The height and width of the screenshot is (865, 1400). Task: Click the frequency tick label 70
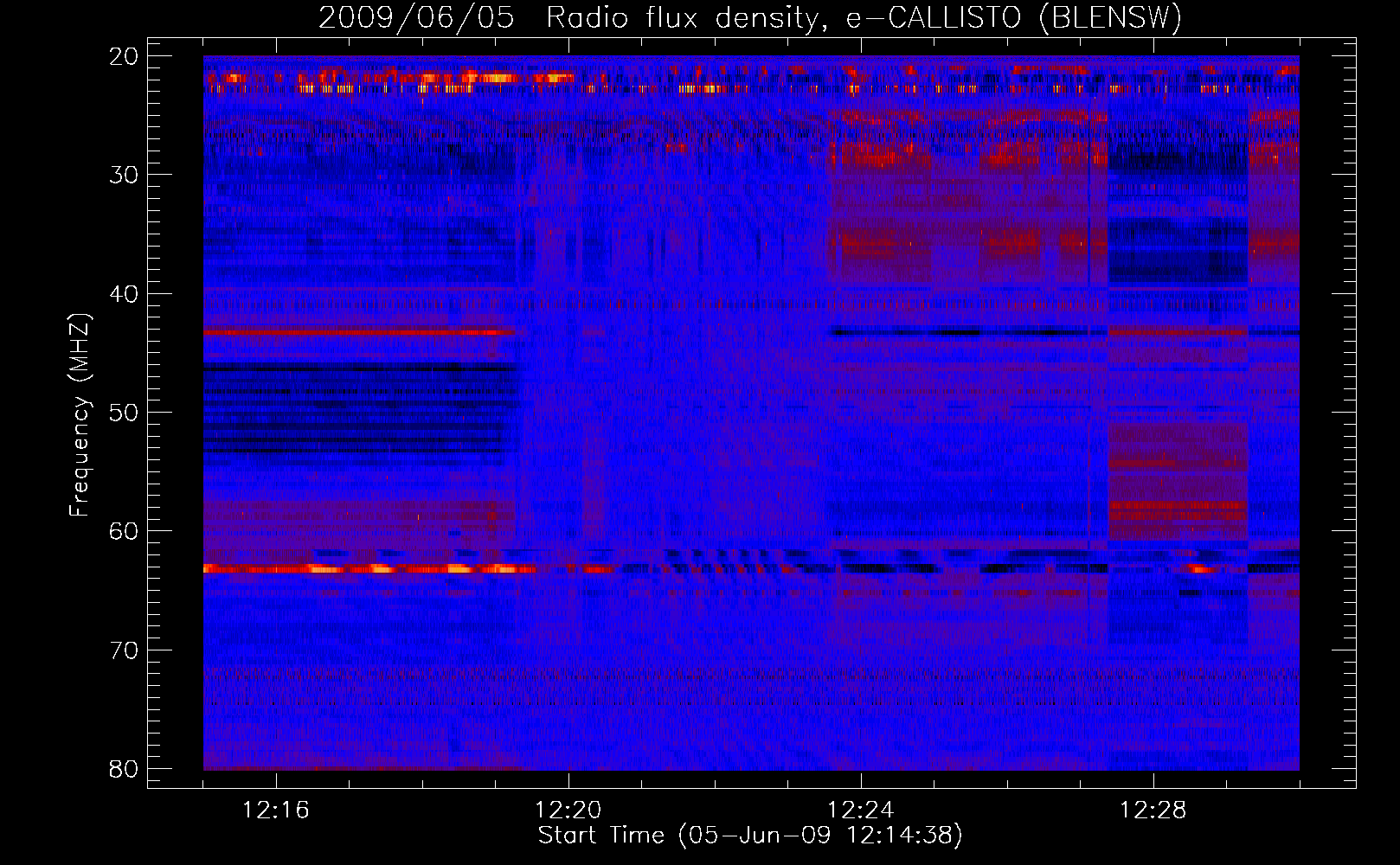tap(125, 650)
